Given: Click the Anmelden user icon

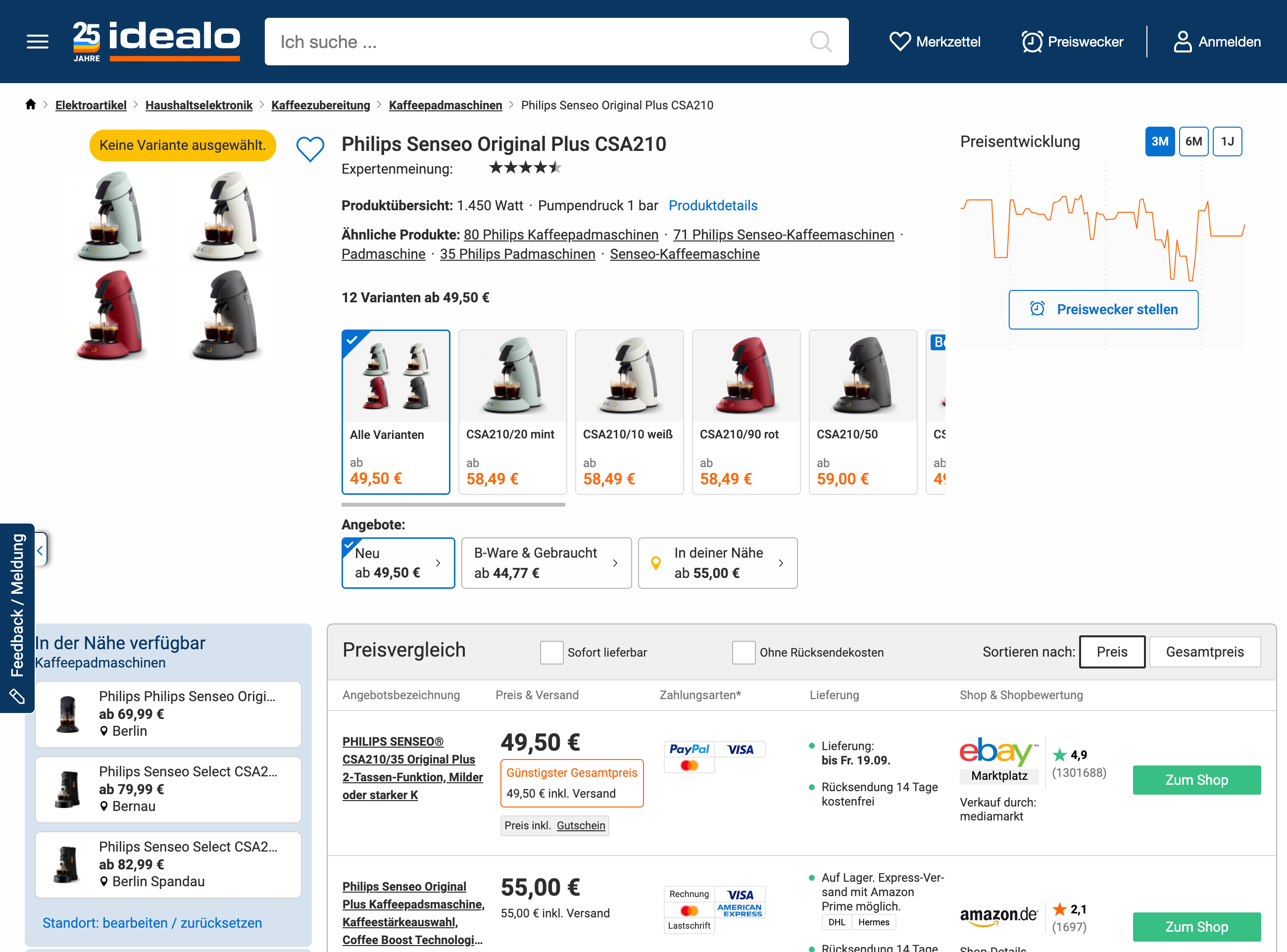Looking at the screenshot, I should pos(1185,41).
